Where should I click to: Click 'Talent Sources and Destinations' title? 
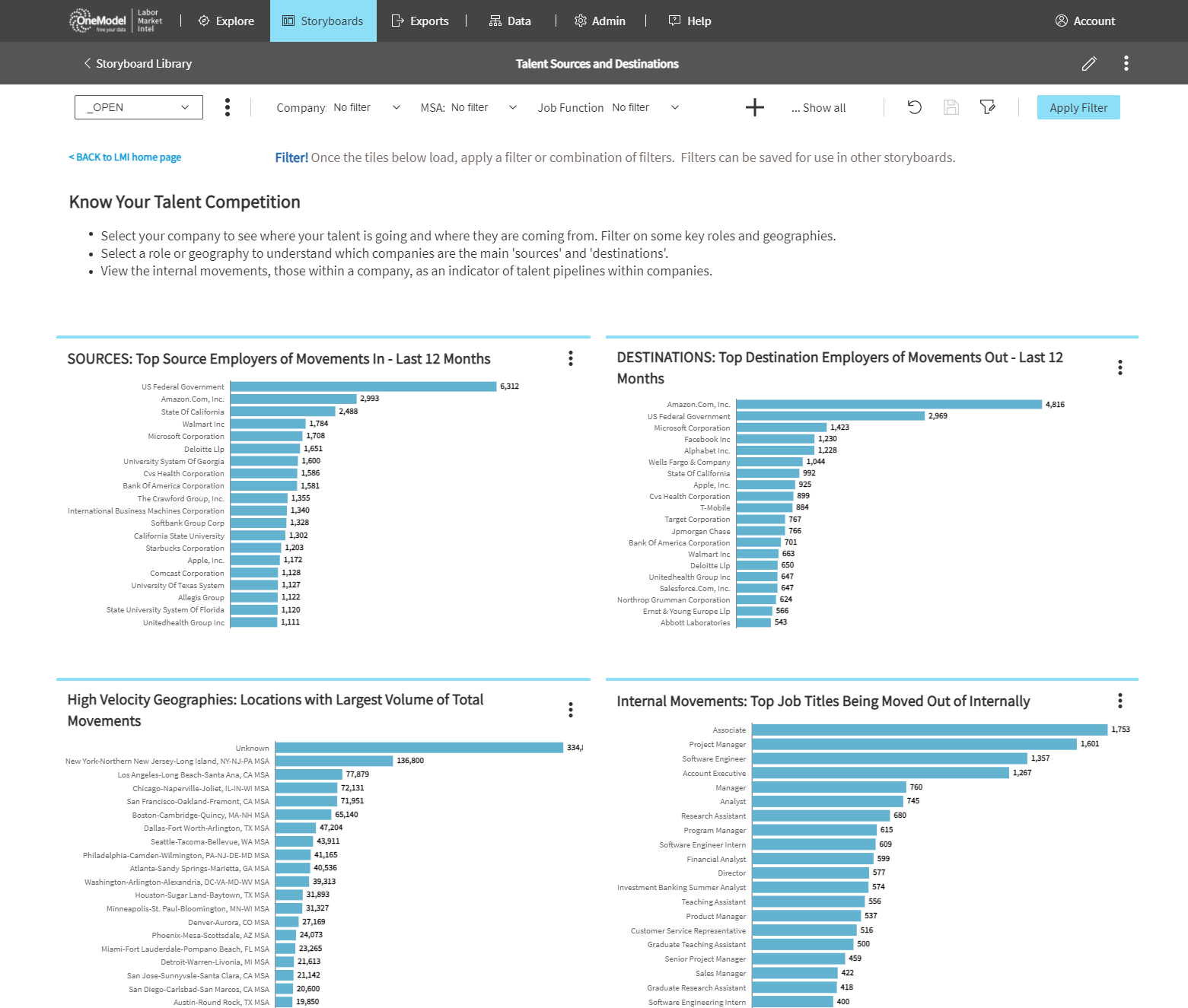click(597, 64)
